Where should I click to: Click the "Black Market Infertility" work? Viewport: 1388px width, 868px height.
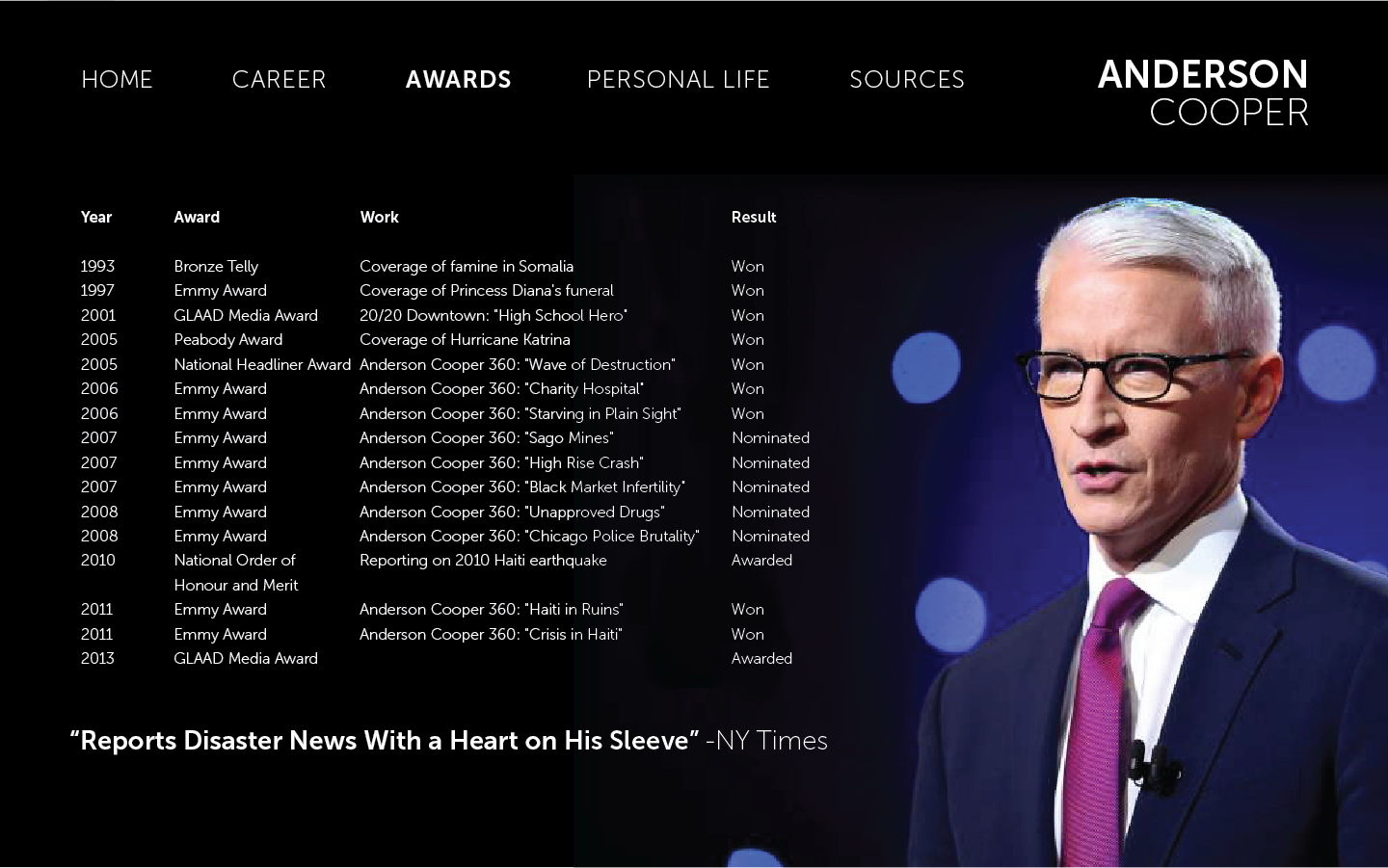pyautogui.click(x=522, y=487)
